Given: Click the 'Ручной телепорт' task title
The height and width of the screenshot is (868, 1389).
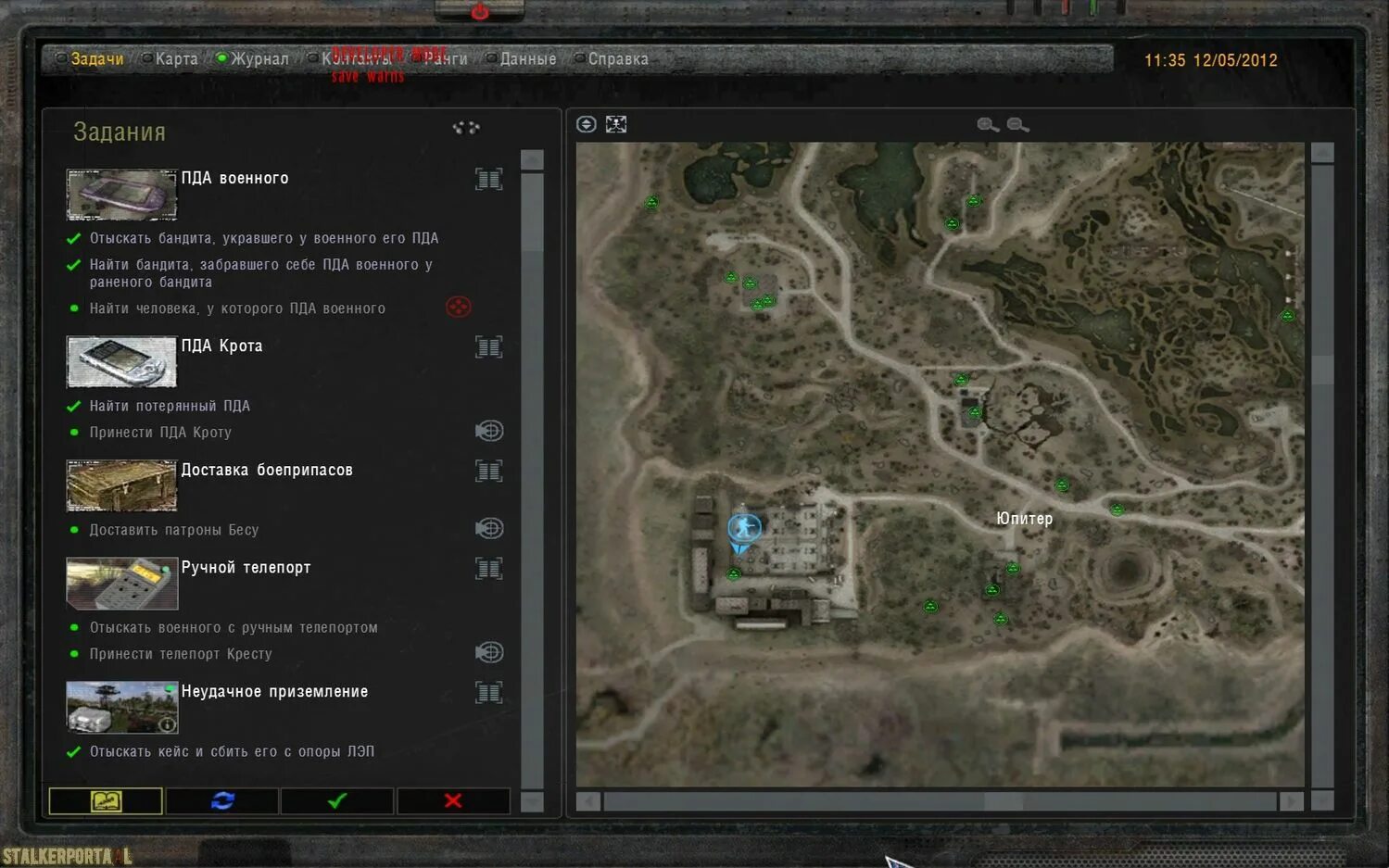Looking at the screenshot, I should click(x=246, y=568).
